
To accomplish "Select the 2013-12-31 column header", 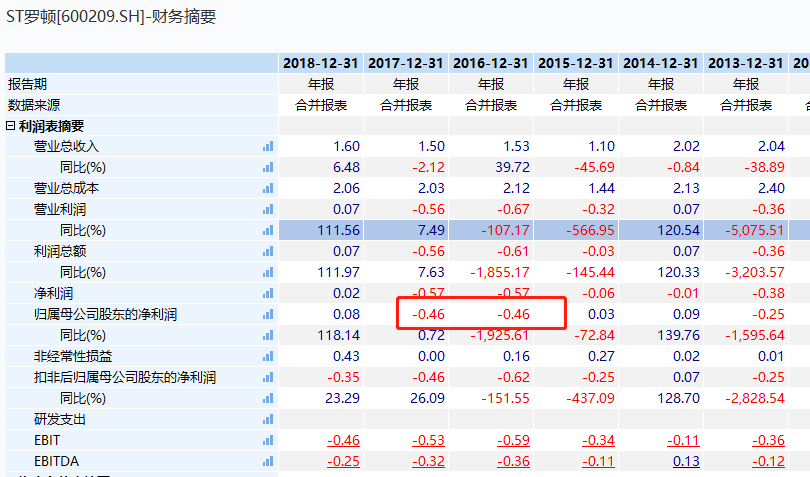I will click(745, 63).
